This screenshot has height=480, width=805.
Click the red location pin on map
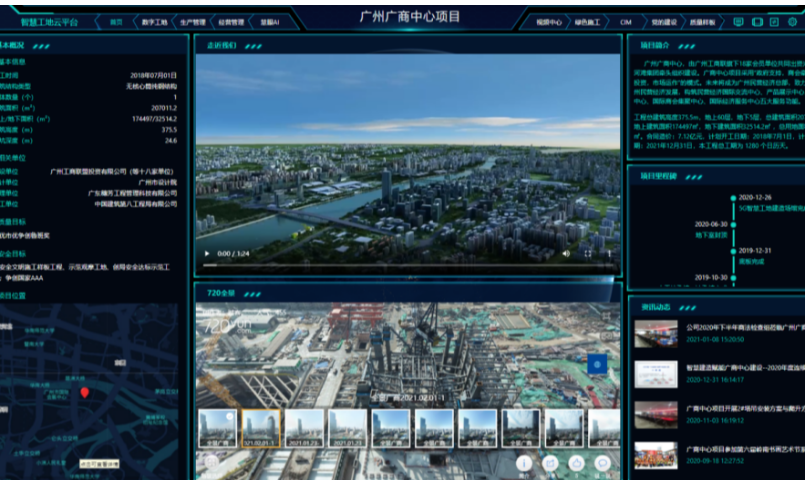pyautogui.click(x=85, y=393)
